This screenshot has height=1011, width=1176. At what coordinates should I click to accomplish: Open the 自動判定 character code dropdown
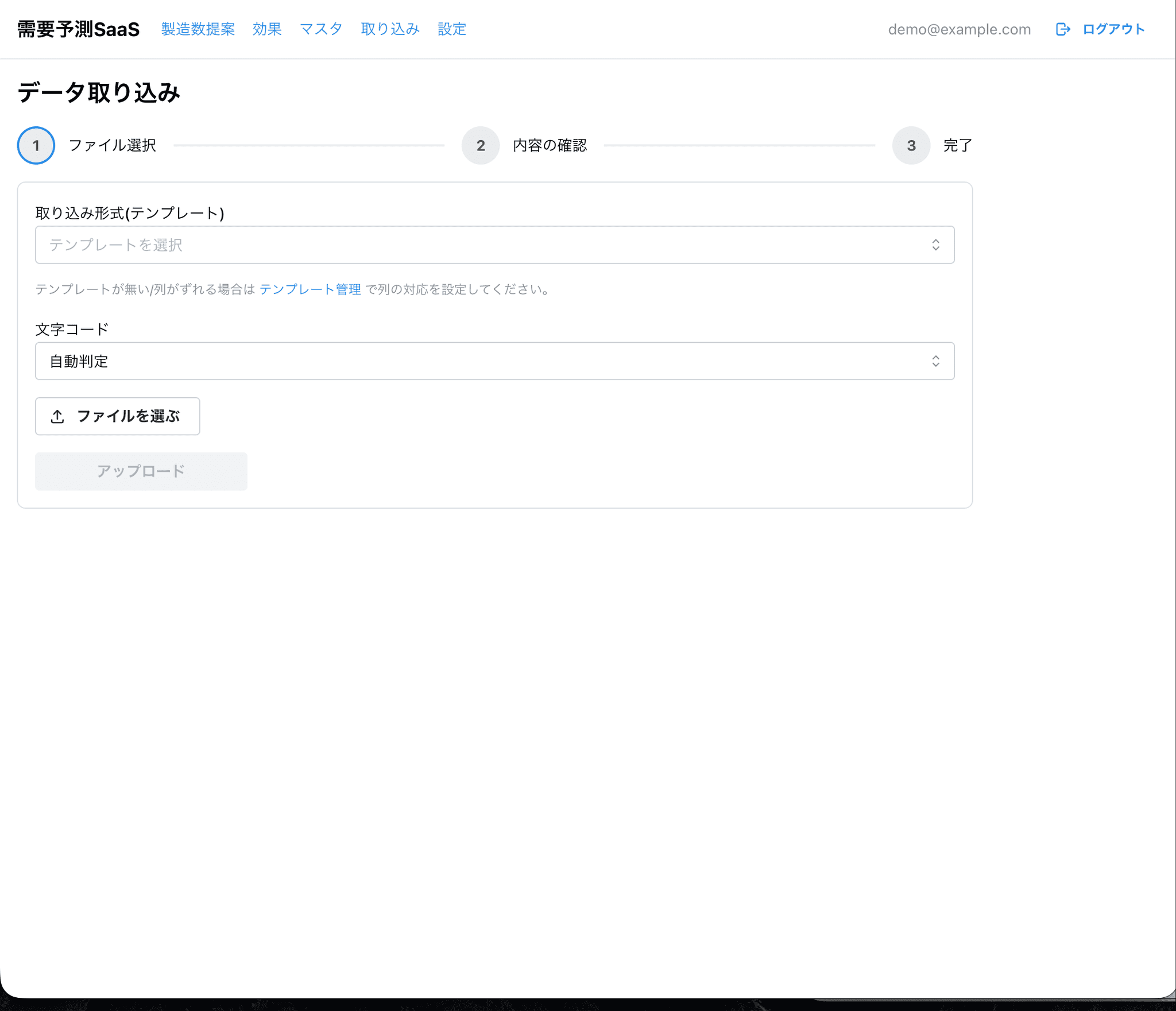(495, 361)
